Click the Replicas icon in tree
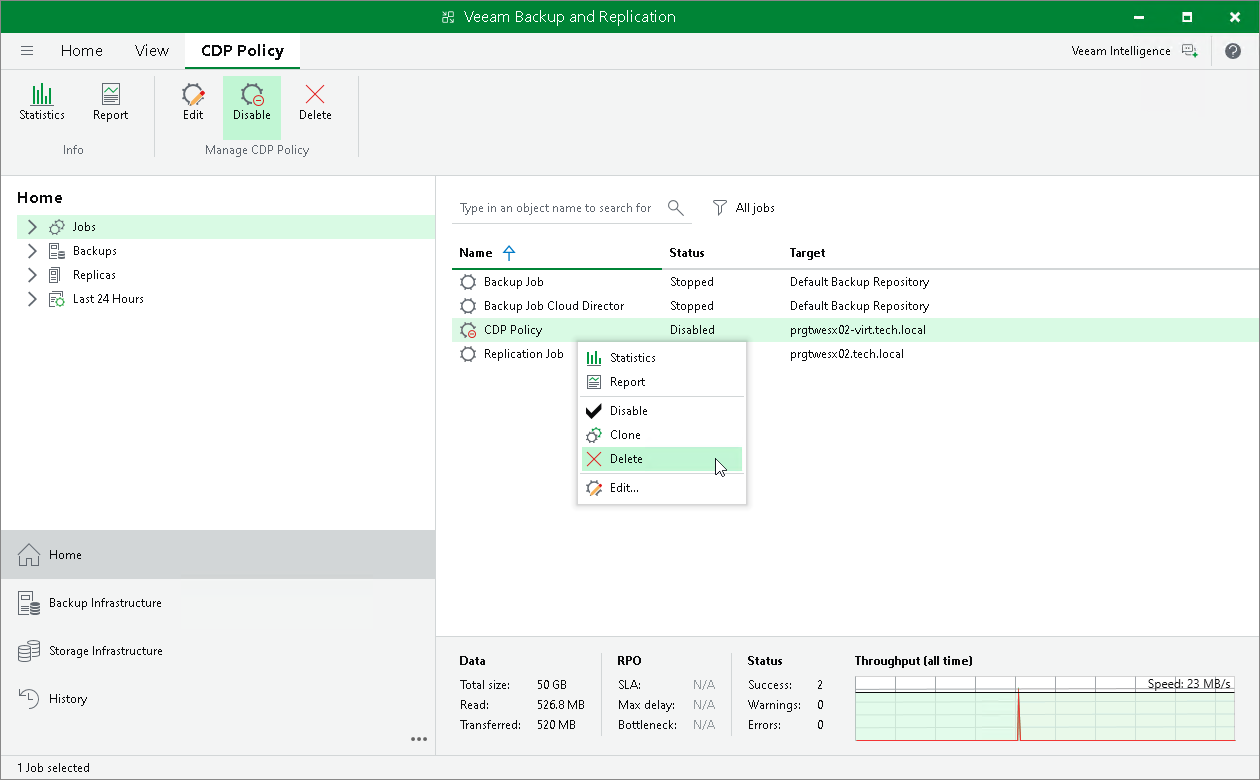Image resolution: width=1260 pixels, height=780 pixels. click(x=55, y=275)
